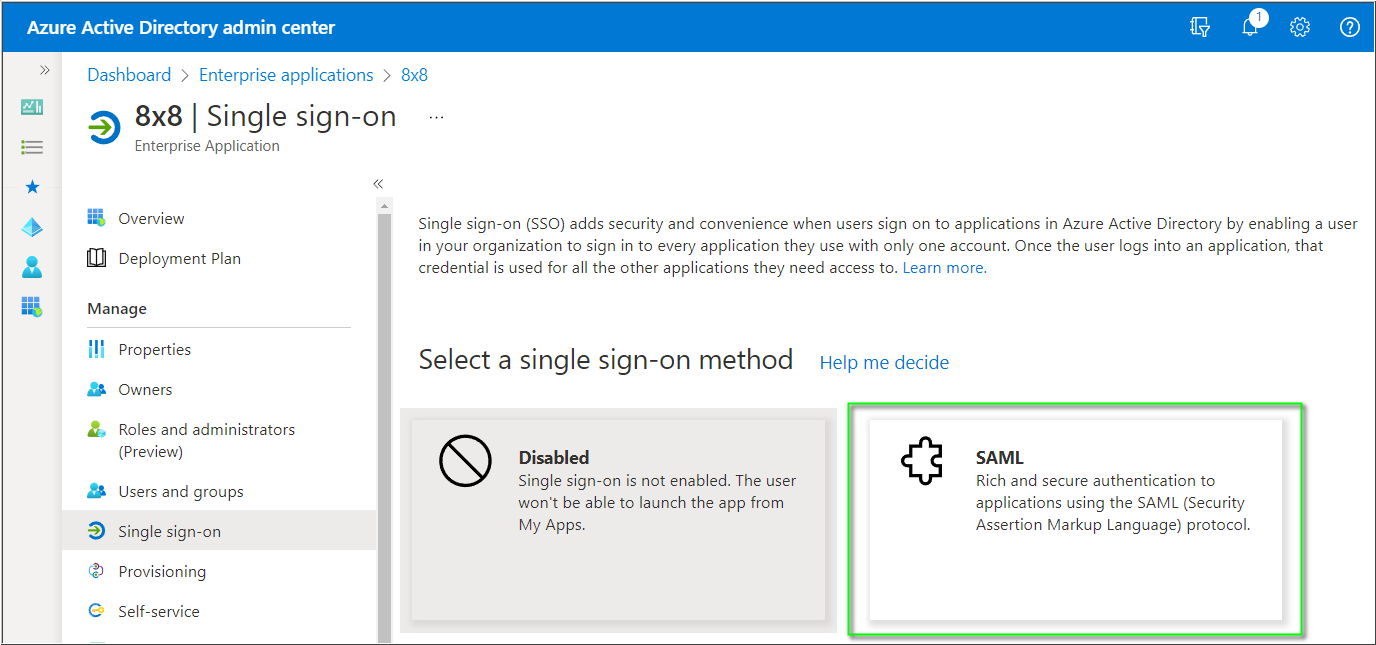Open the Users icon in left sidebar
The image size is (1376, 645).
[x=32, y=267]
